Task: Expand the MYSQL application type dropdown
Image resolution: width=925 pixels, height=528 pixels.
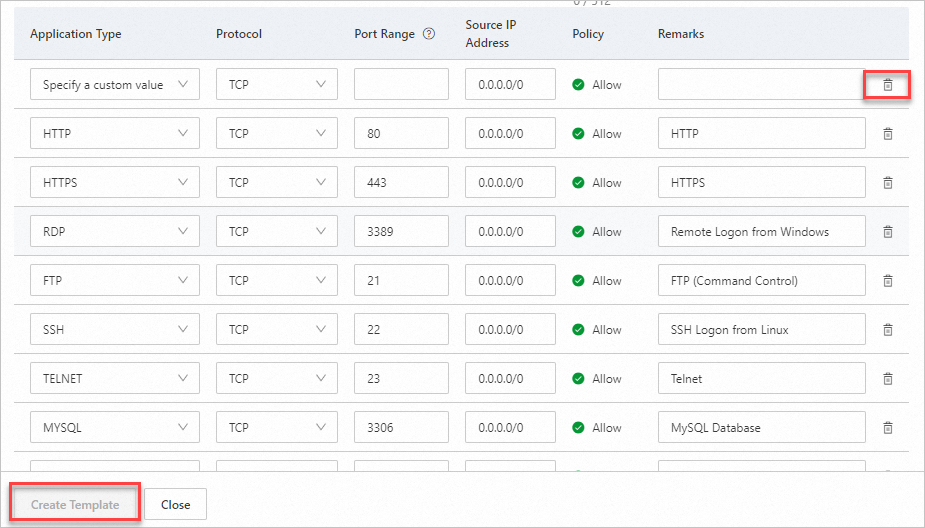Action: click(x=114, y=428)
